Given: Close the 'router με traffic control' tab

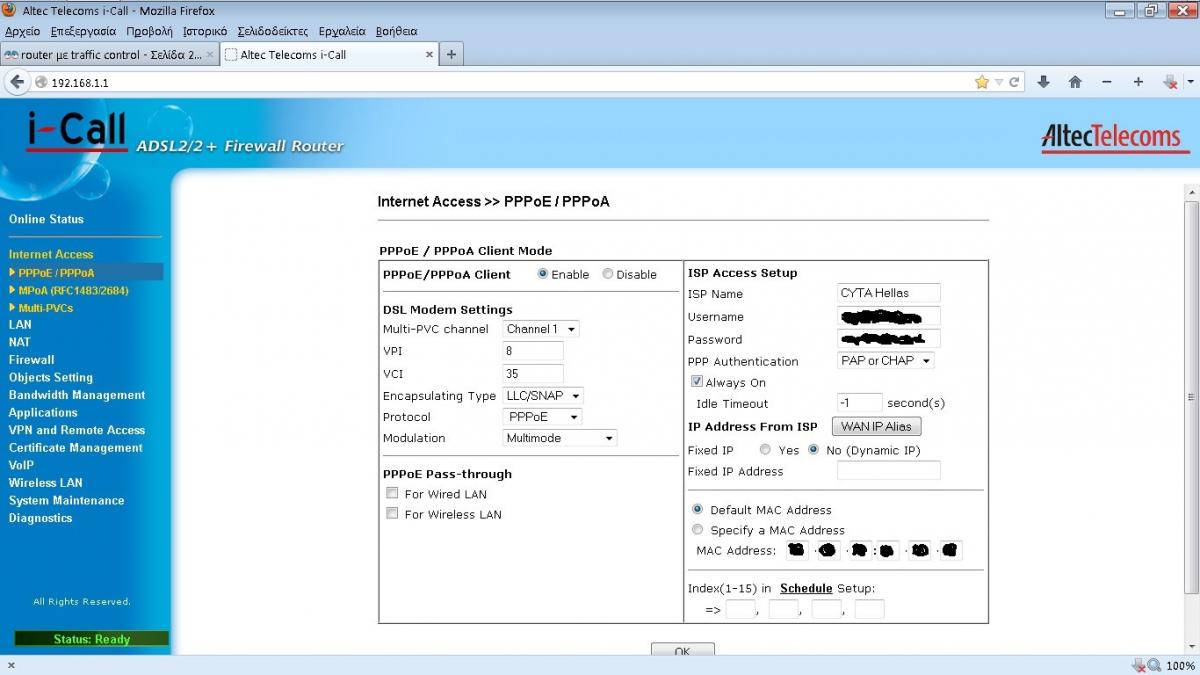Looking at the screenshot, I should click(x=209, y=55).
